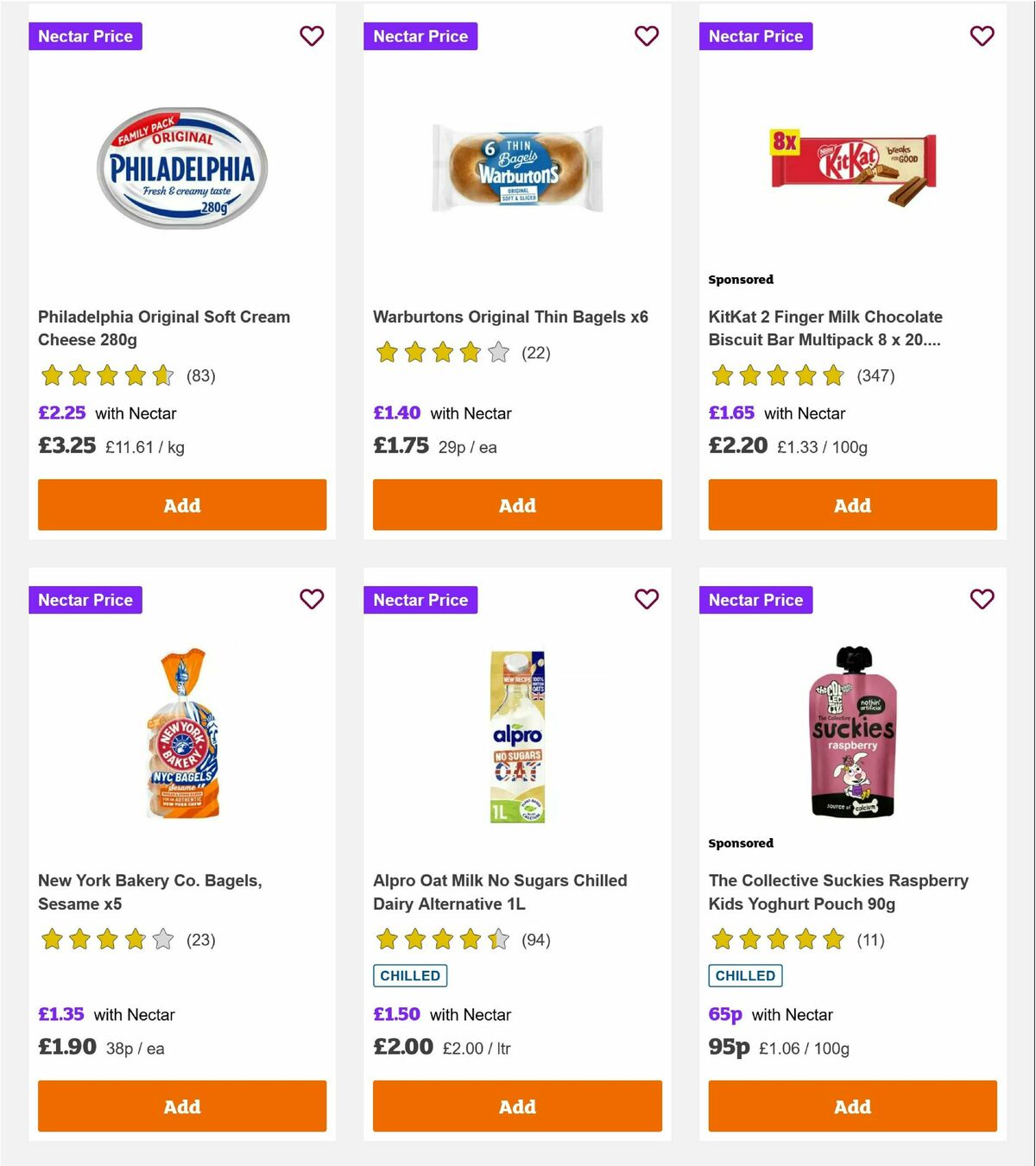This screenshot has width=1036, height=1166.
Task: Open the KitKat 2 Finger product link
Action: click(824, 328)
